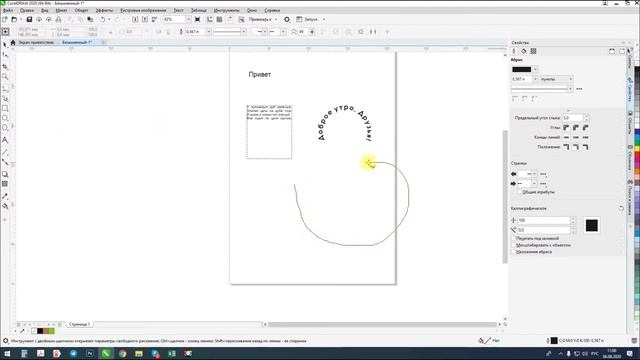
Task: Select the Transparency checkerboard tool
Action: pos(5,184)
